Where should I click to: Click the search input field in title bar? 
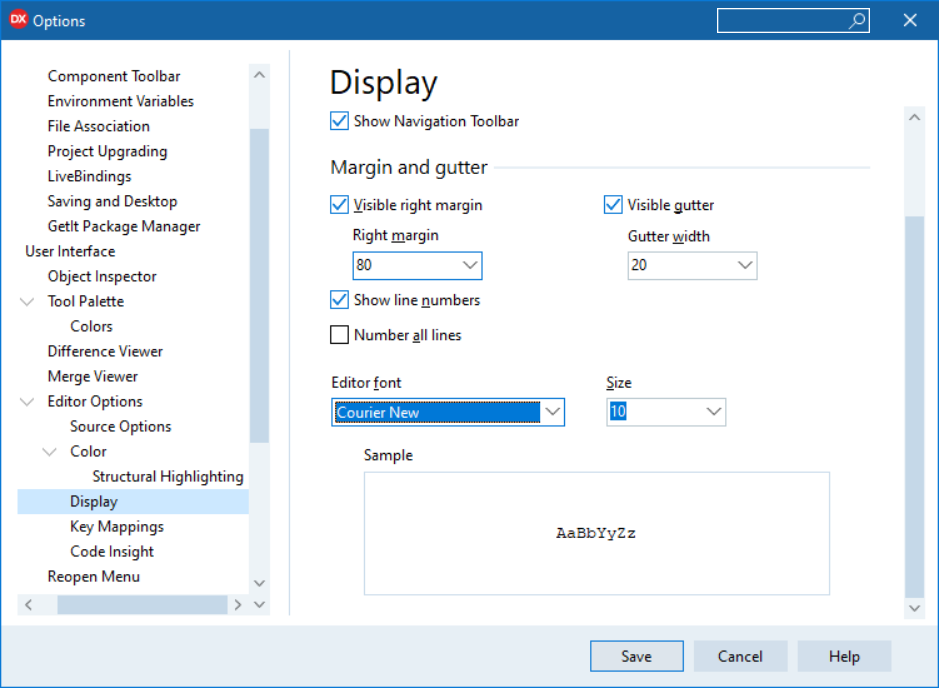[x=793, y=20]
